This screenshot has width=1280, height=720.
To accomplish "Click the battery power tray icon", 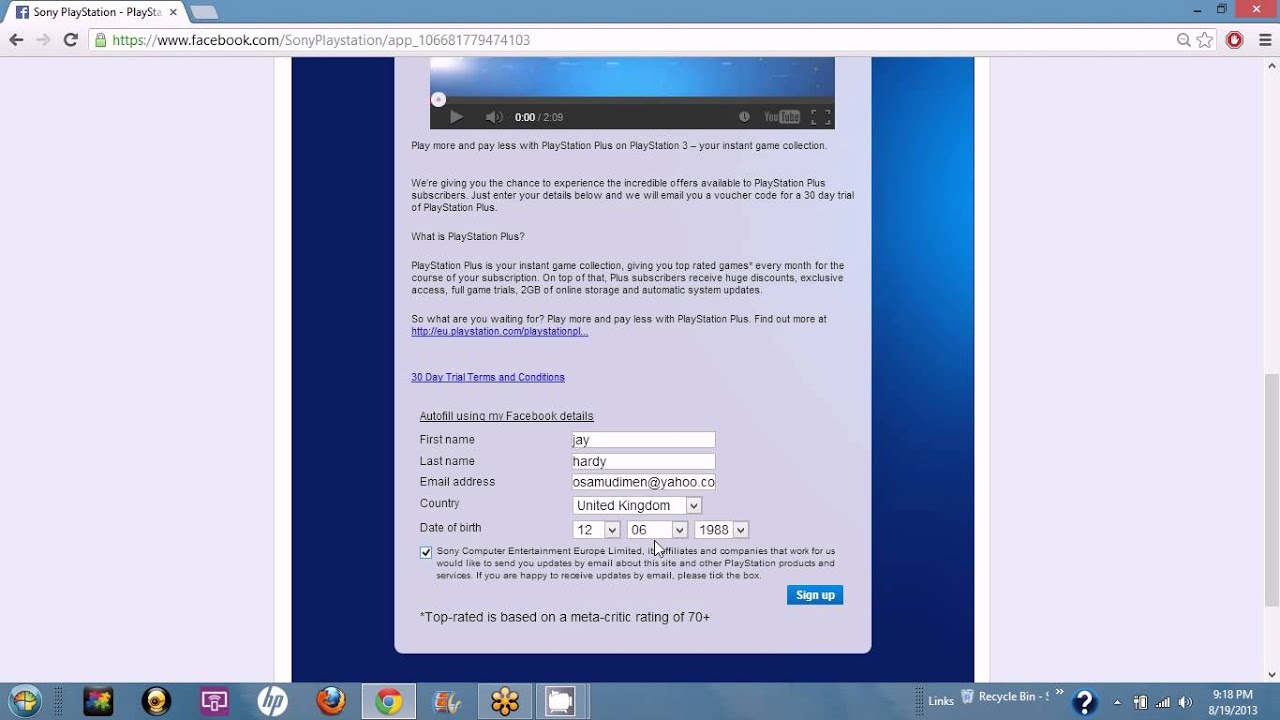I will tap(1140, 702).
